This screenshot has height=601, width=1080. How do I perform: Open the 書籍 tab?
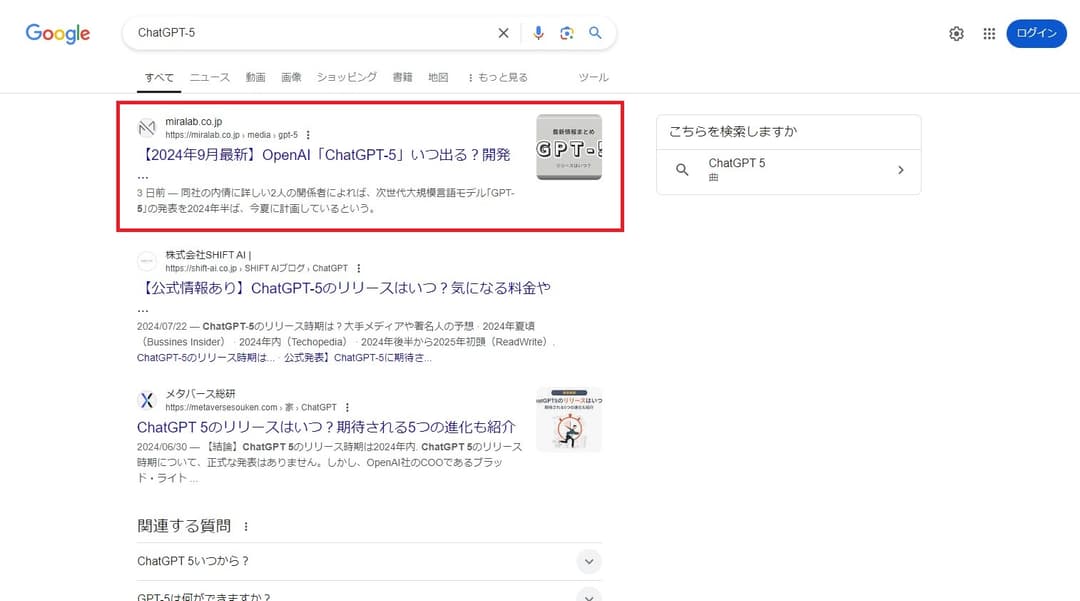pyautogui.click(x=402, y=77)
